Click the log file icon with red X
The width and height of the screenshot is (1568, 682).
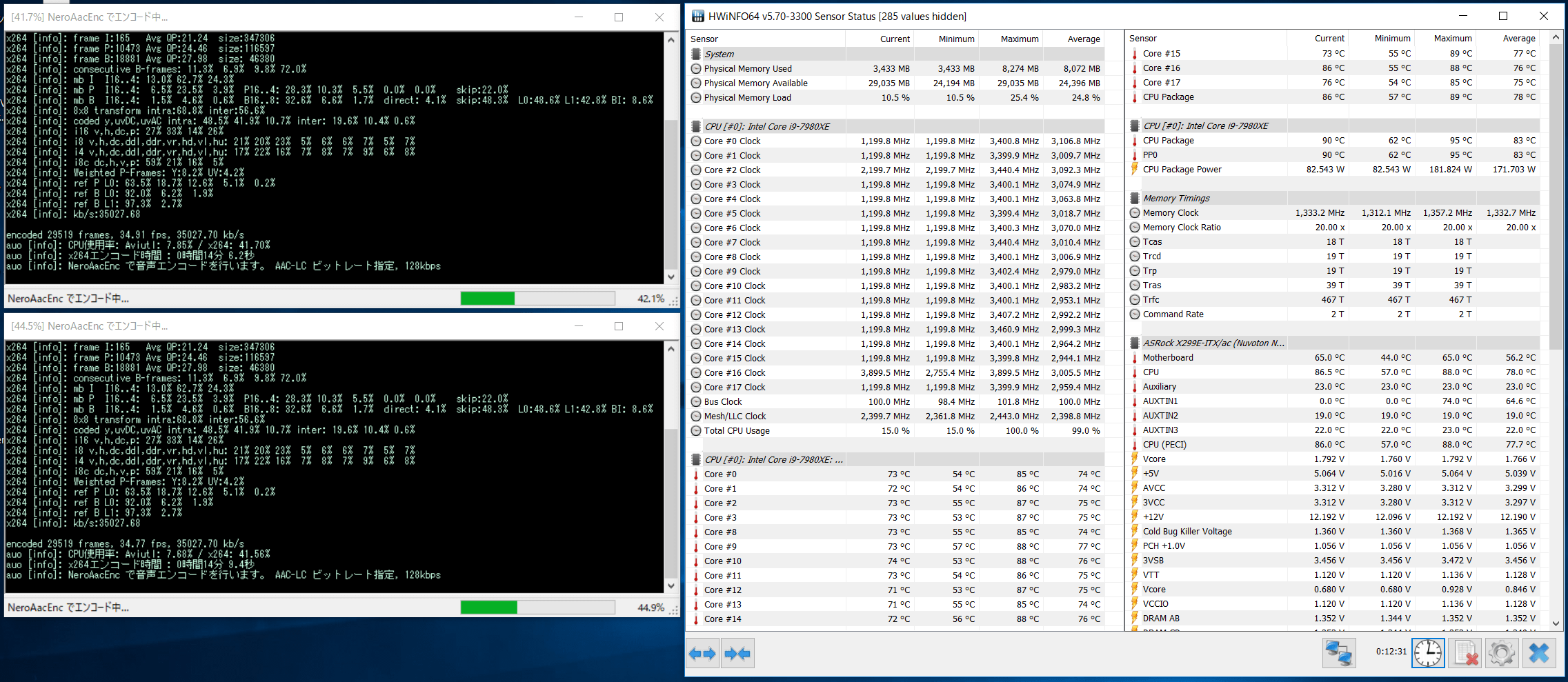(1465, 652)
